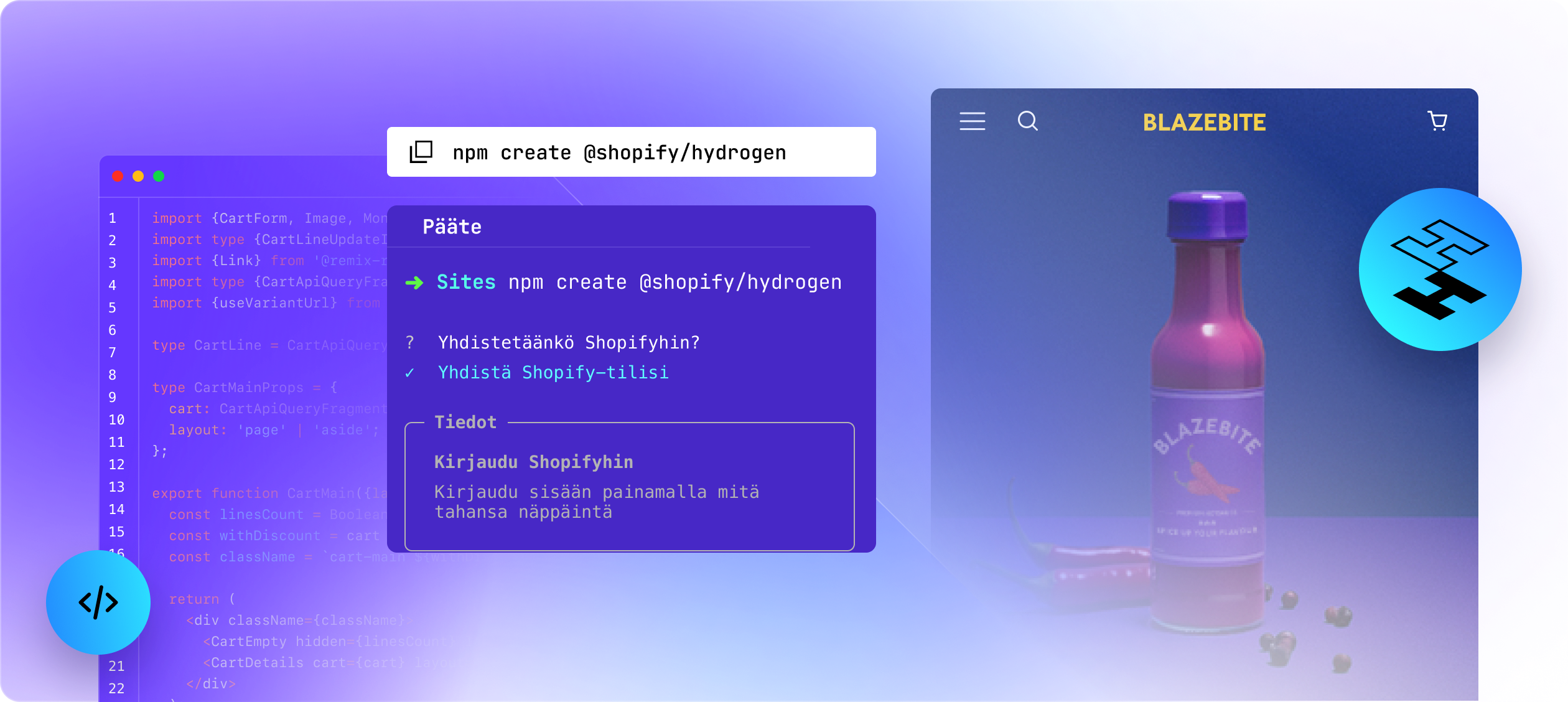Click 'Yhdistetäänkö Shopifyhin?' prompt text

(569, 342)
